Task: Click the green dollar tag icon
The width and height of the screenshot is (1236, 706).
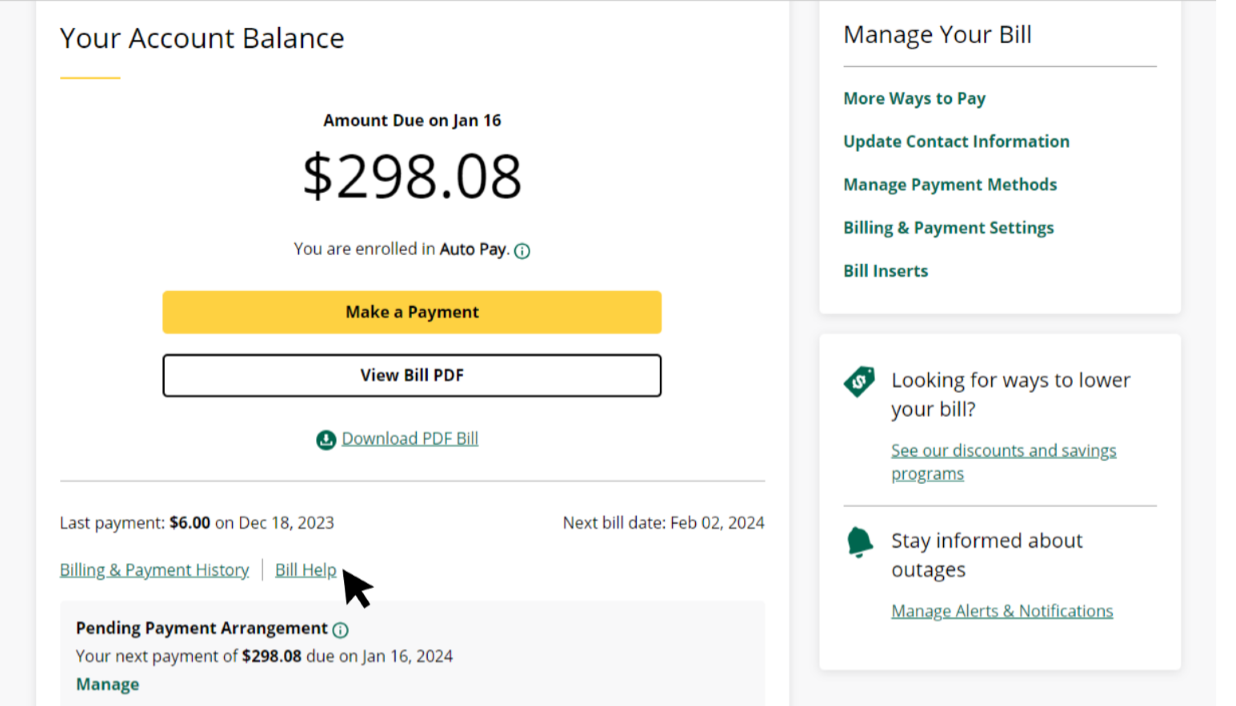Action: (859, 381)
